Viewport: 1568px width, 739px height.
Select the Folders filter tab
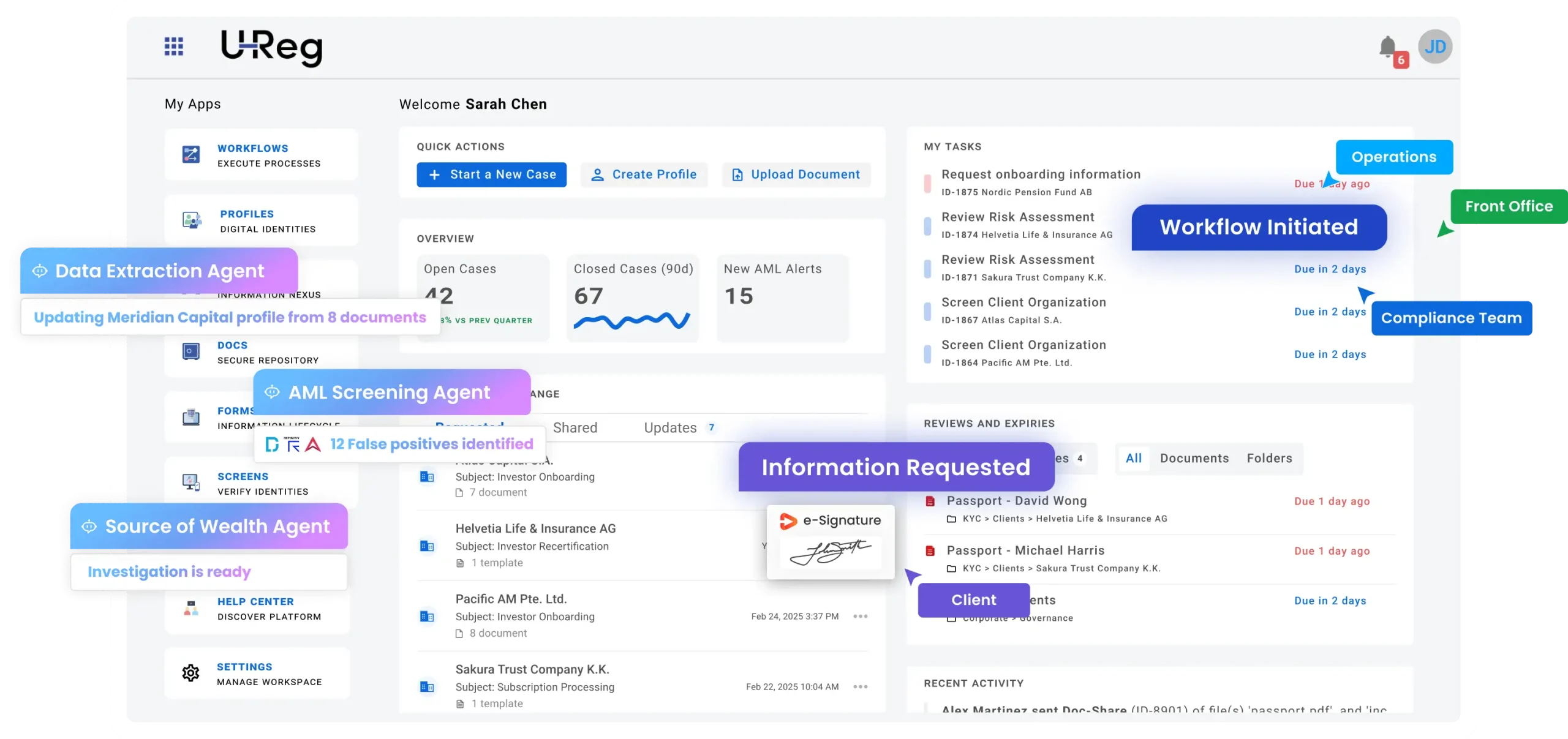point(1269,458)
